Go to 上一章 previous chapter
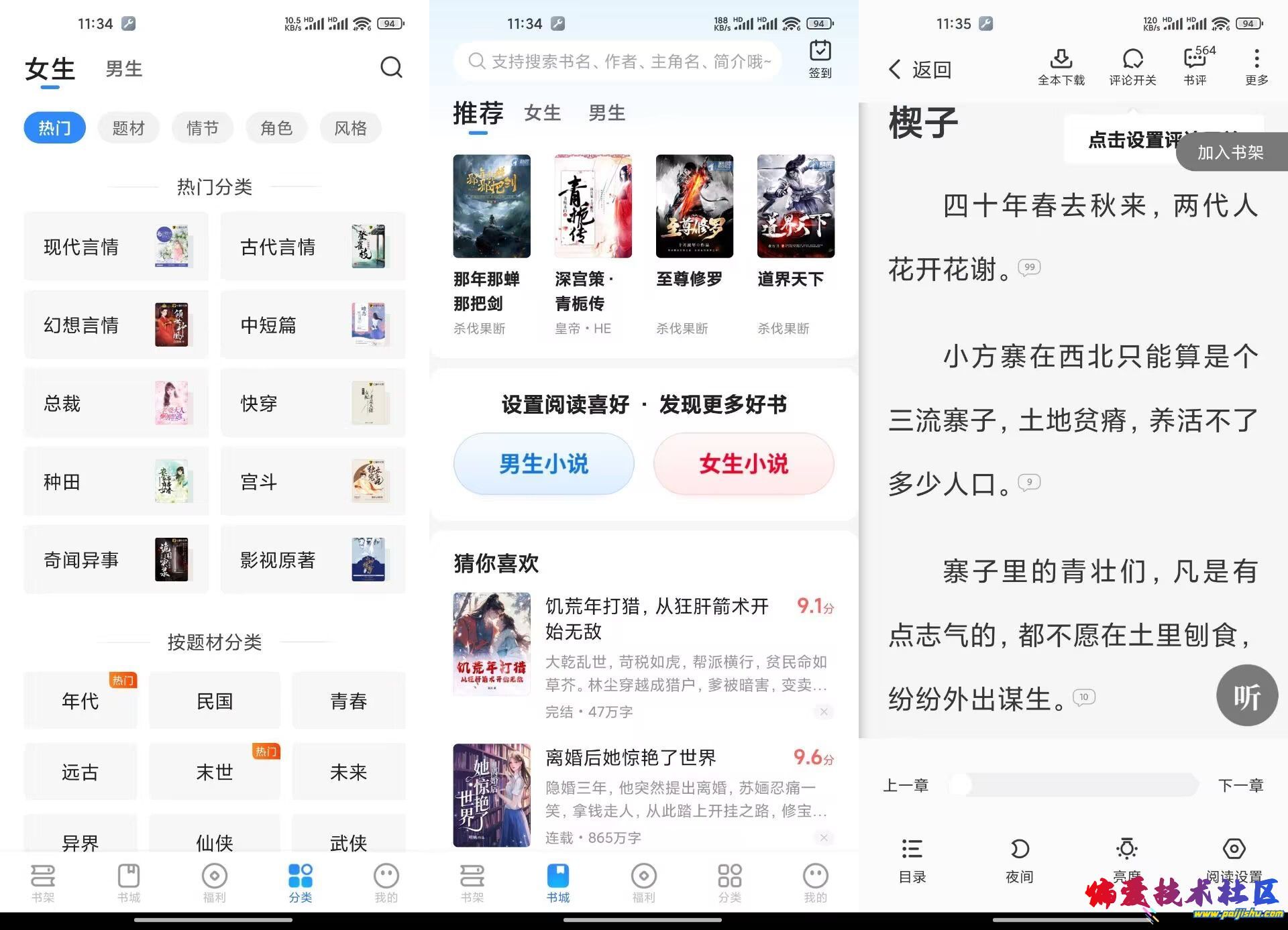This screenshot has height=930, width=1288. [906, 785]
